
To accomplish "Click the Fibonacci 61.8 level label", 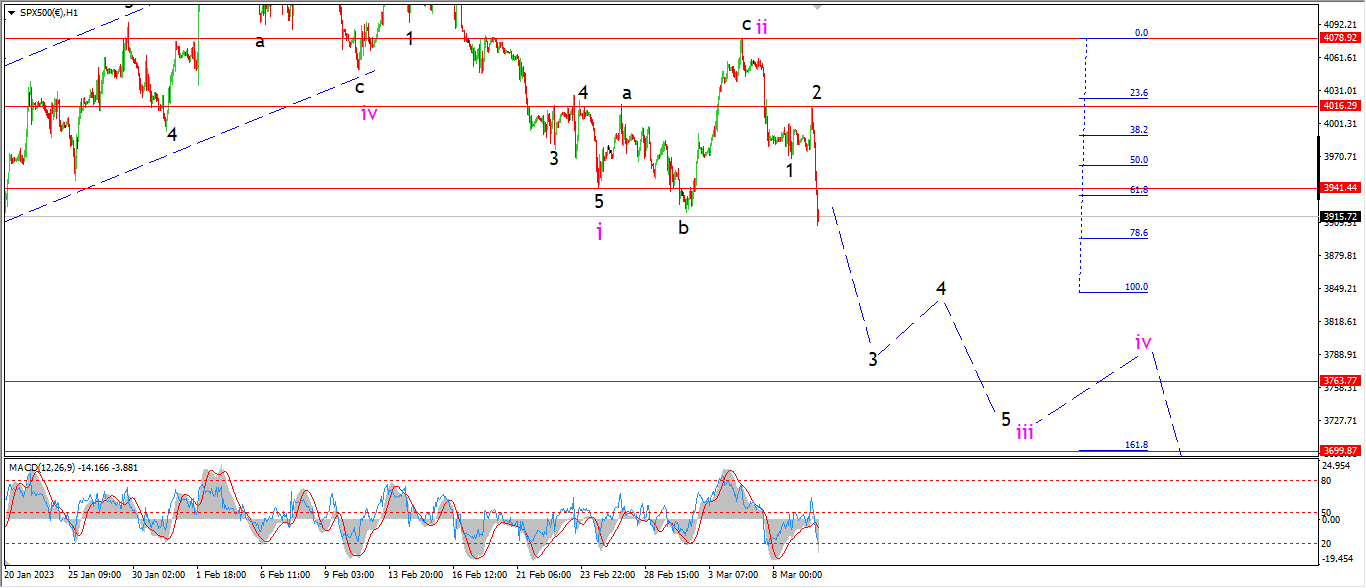I will point(1138,189).
